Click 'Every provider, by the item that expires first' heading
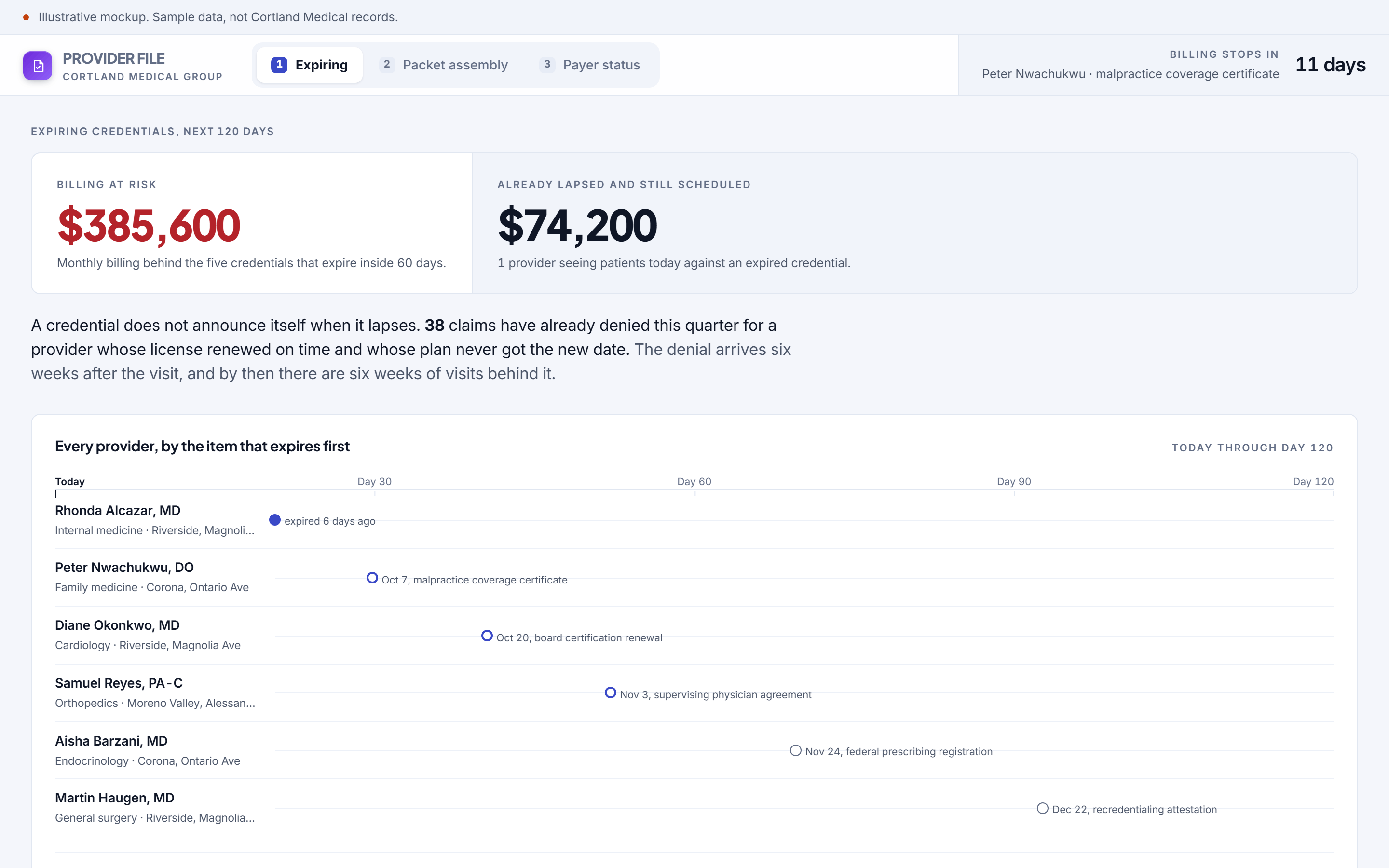The image size is (1389, 868). 202,447
